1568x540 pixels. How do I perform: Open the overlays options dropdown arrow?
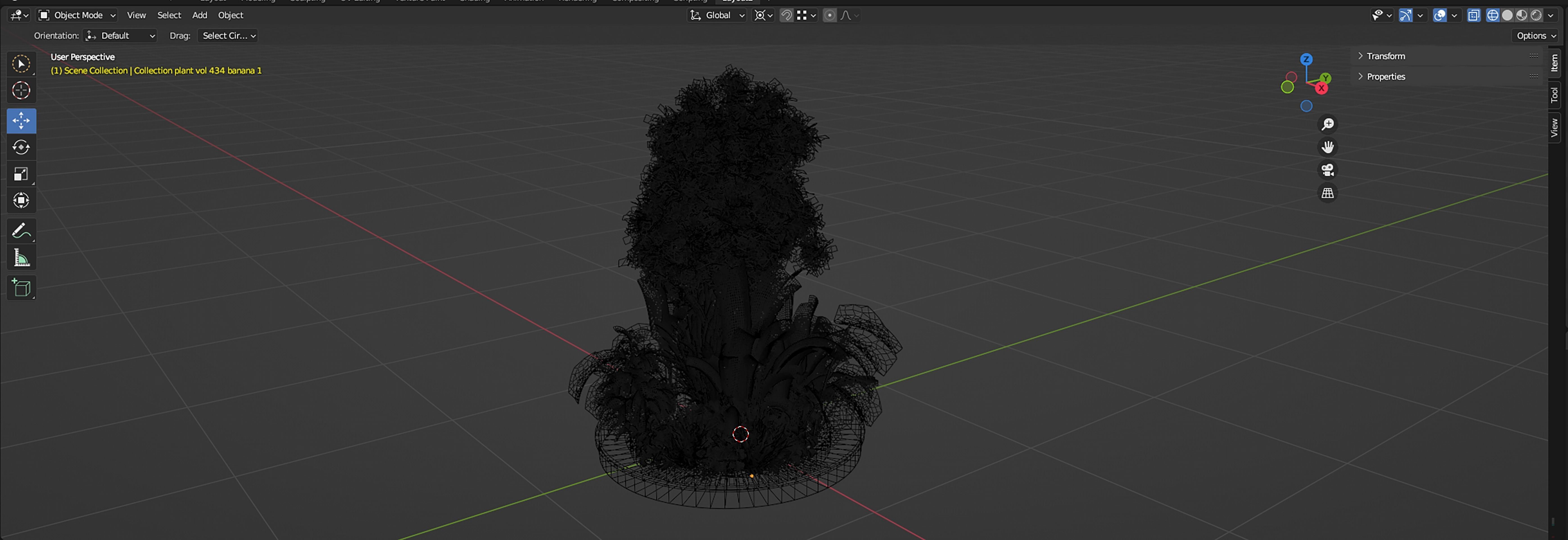[x=1454, y=15]
